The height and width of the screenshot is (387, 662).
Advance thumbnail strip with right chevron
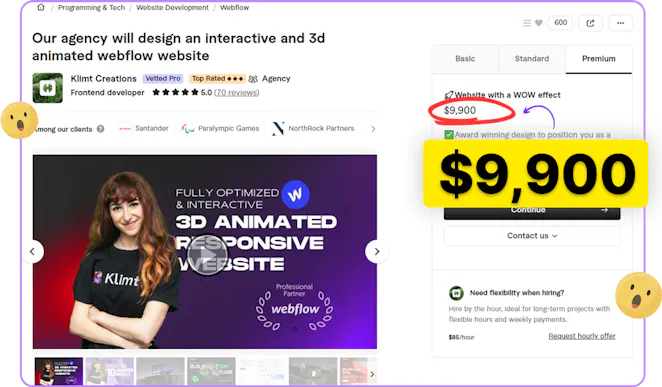coord(372,374)
